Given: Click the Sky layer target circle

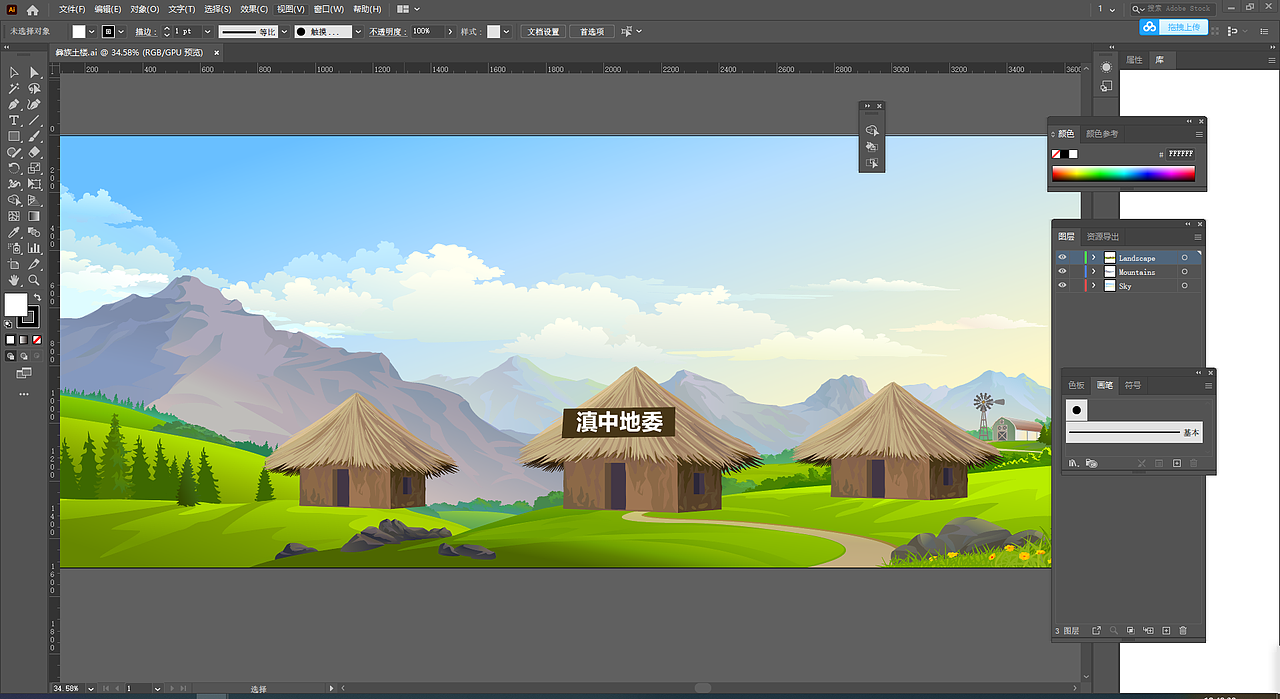Looking at the screenshot, I should pos(1185,286).
